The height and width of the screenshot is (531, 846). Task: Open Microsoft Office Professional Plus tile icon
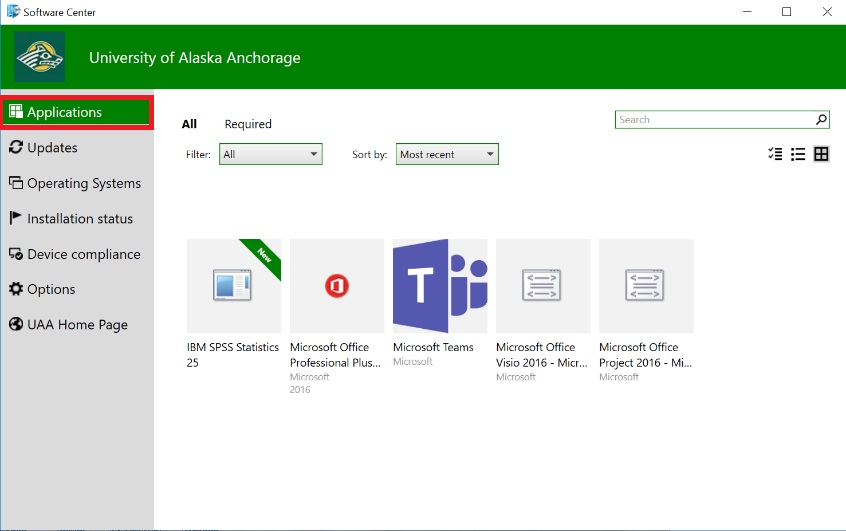click(x=336, y=286)
